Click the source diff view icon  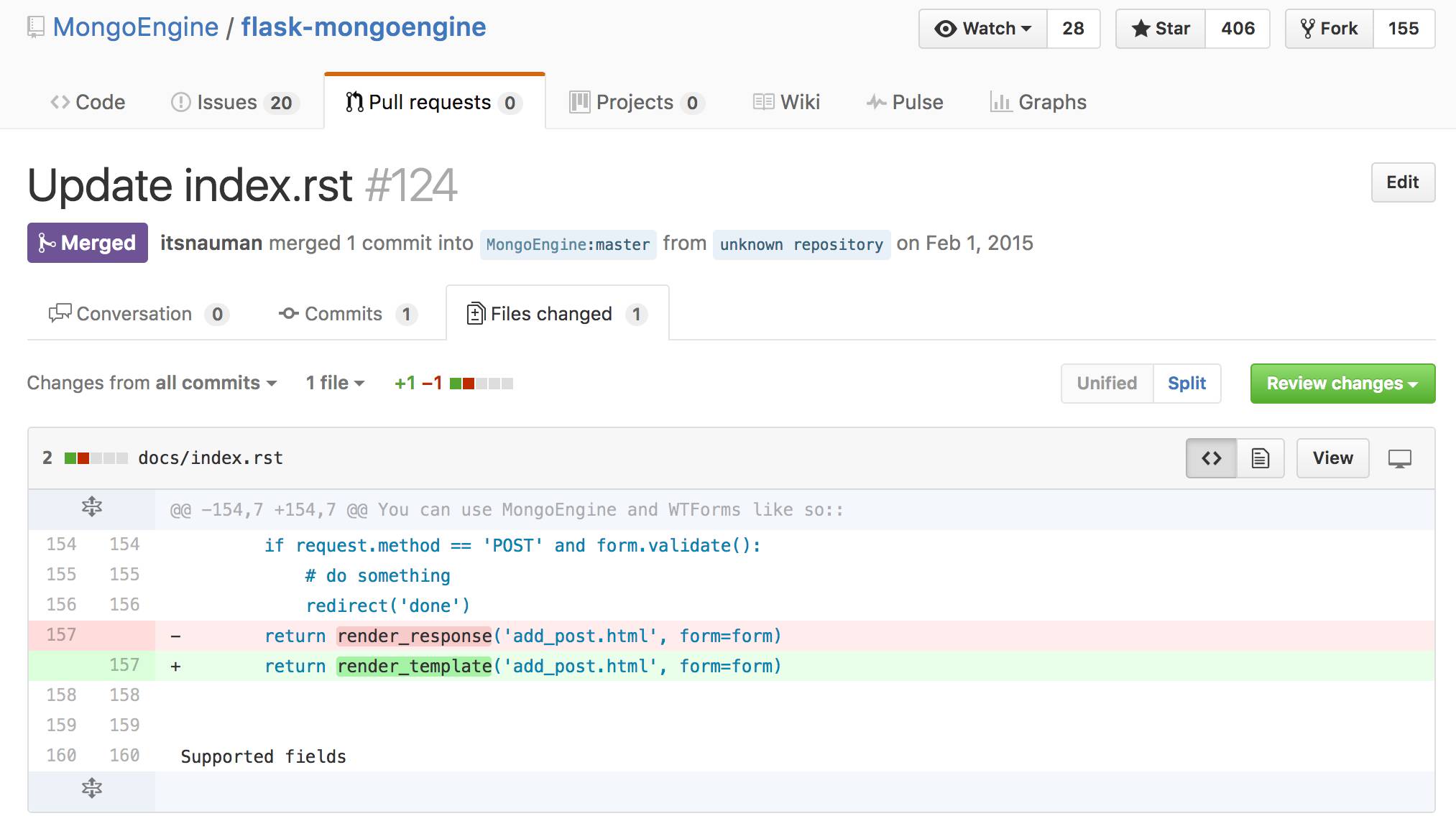(x=1211, y=458)
